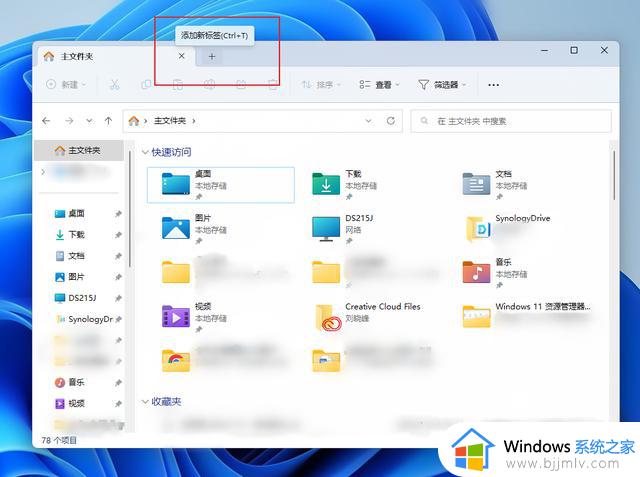Open the 新建 dropdown menu
Viewport: 640px width, 477px height.
click(x=66, y=84)
